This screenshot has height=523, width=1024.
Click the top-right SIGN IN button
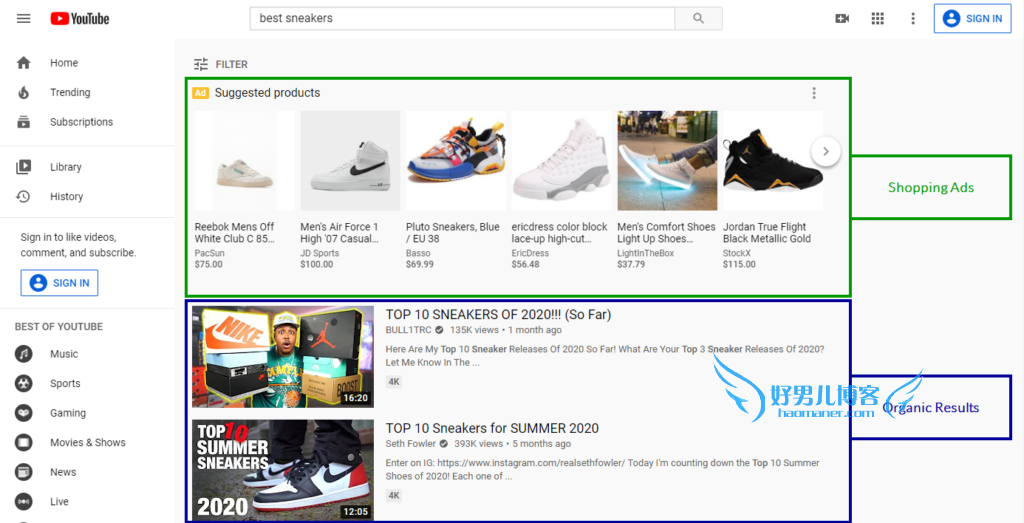[x=972, y=18]
